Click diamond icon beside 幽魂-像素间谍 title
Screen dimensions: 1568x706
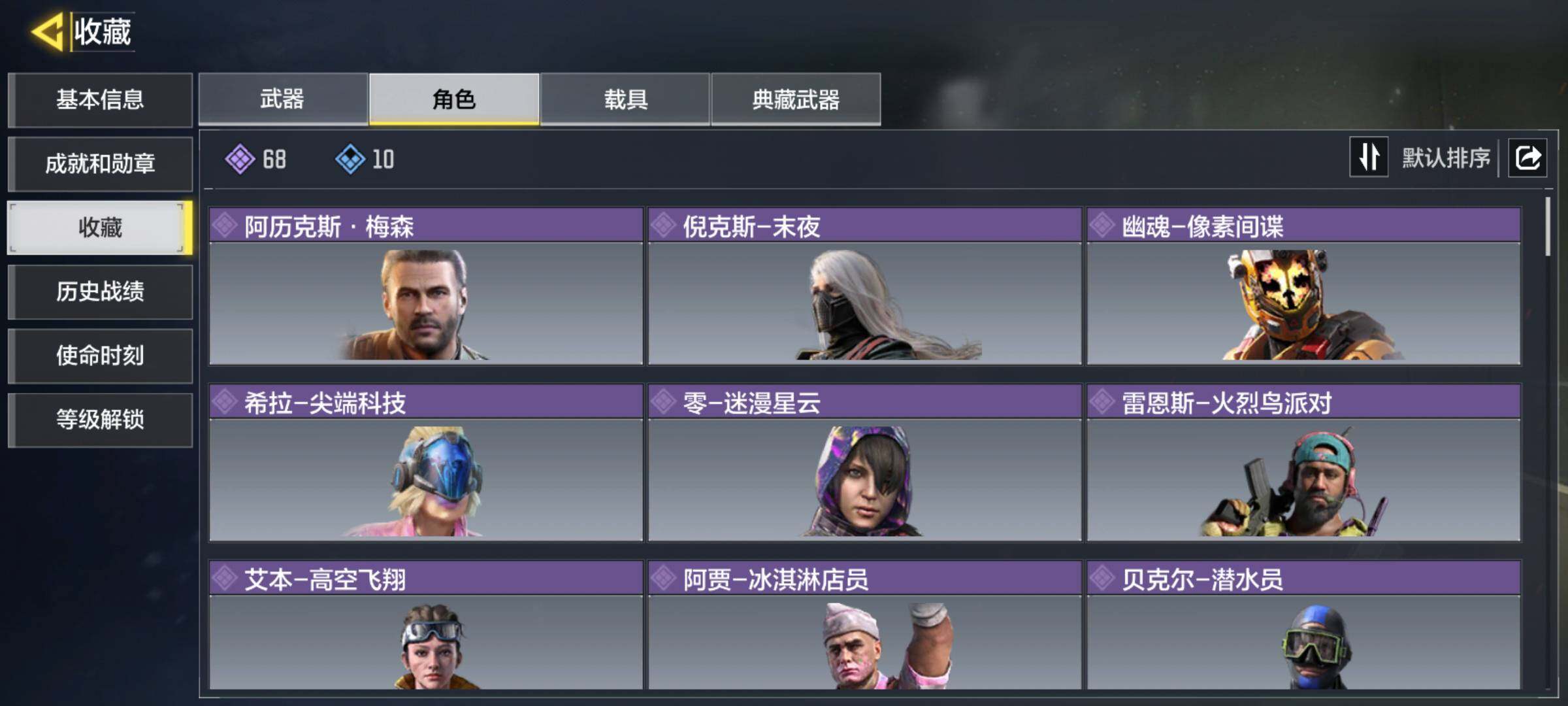point(1102,226)
